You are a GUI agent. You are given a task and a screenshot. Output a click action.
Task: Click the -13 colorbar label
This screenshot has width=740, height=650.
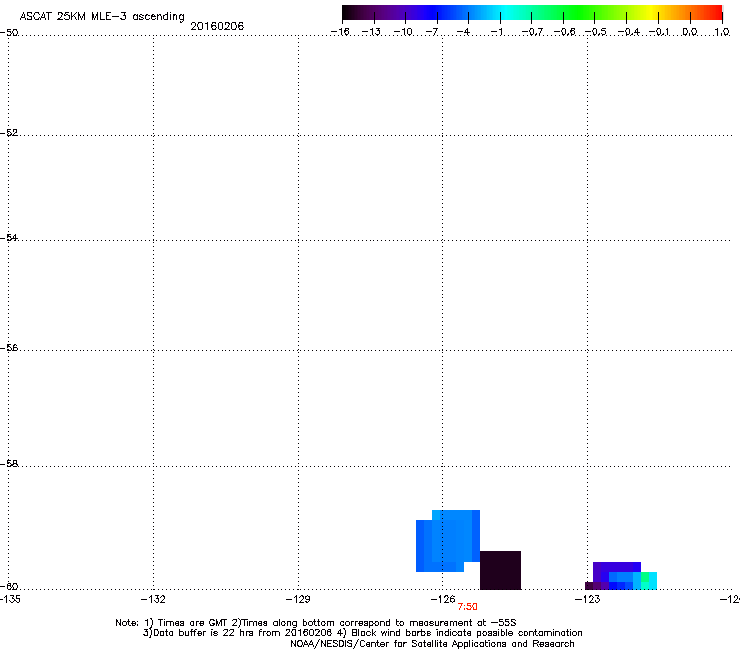point(371,32)
